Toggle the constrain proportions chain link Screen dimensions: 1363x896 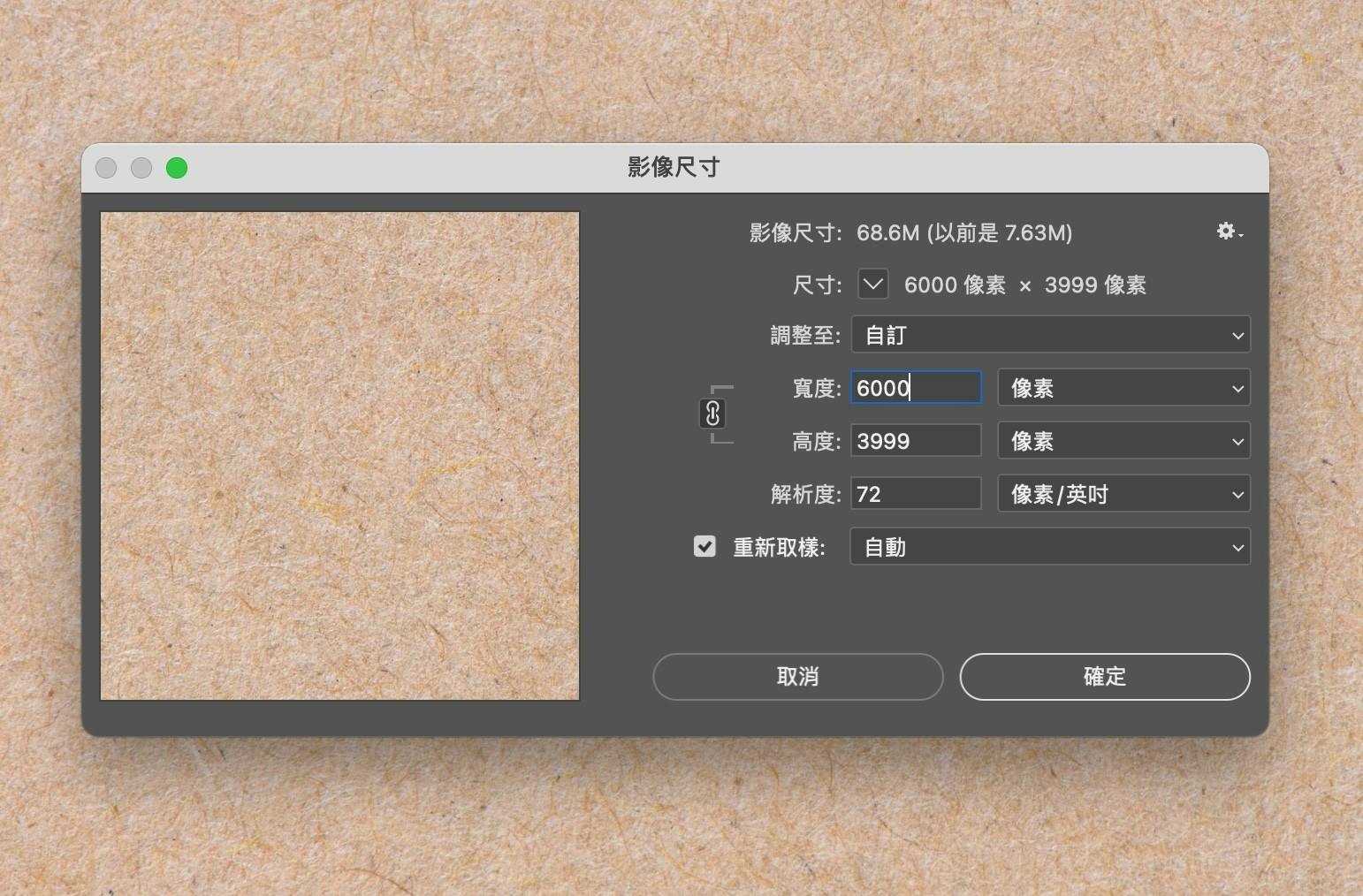point(712,414)
